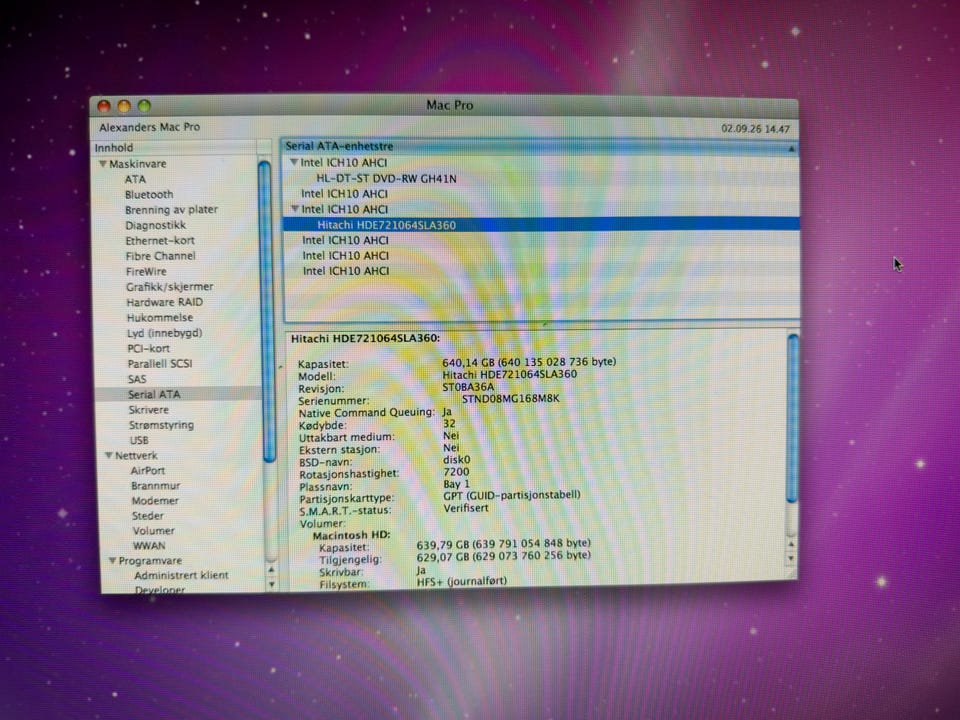Open Brenning av plater section
Screen dimensions: 960x720
pyautogui.click(x=171, y=210)
